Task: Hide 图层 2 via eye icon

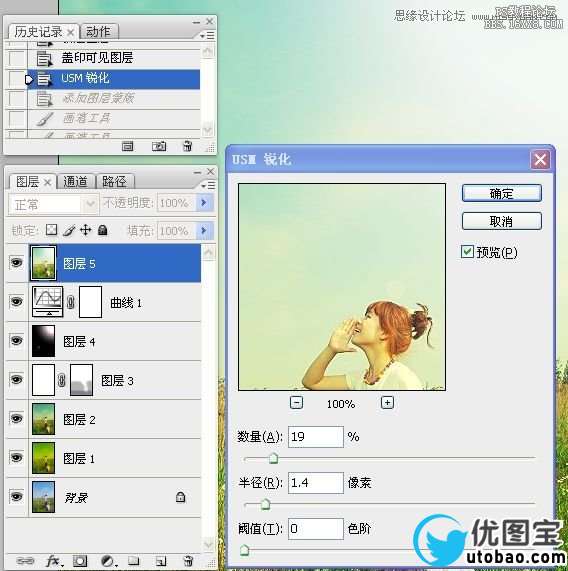Action: pos(16,418)
